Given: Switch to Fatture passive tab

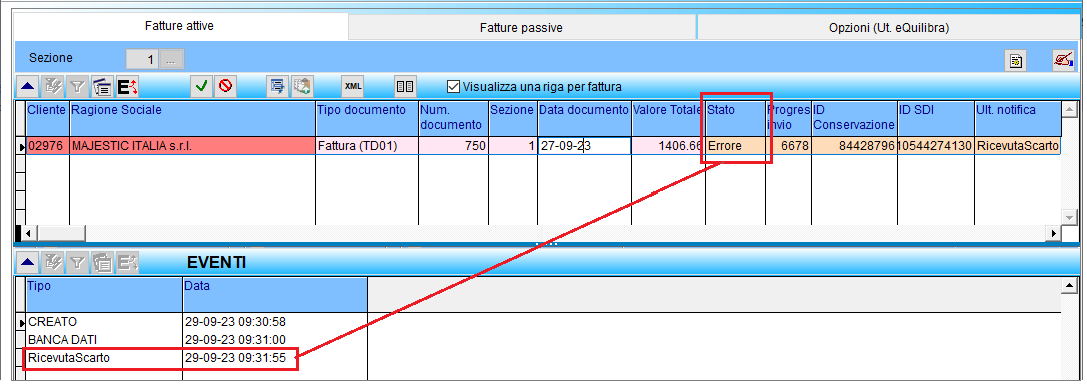Looking at the screenshot, I should (521, 28).
